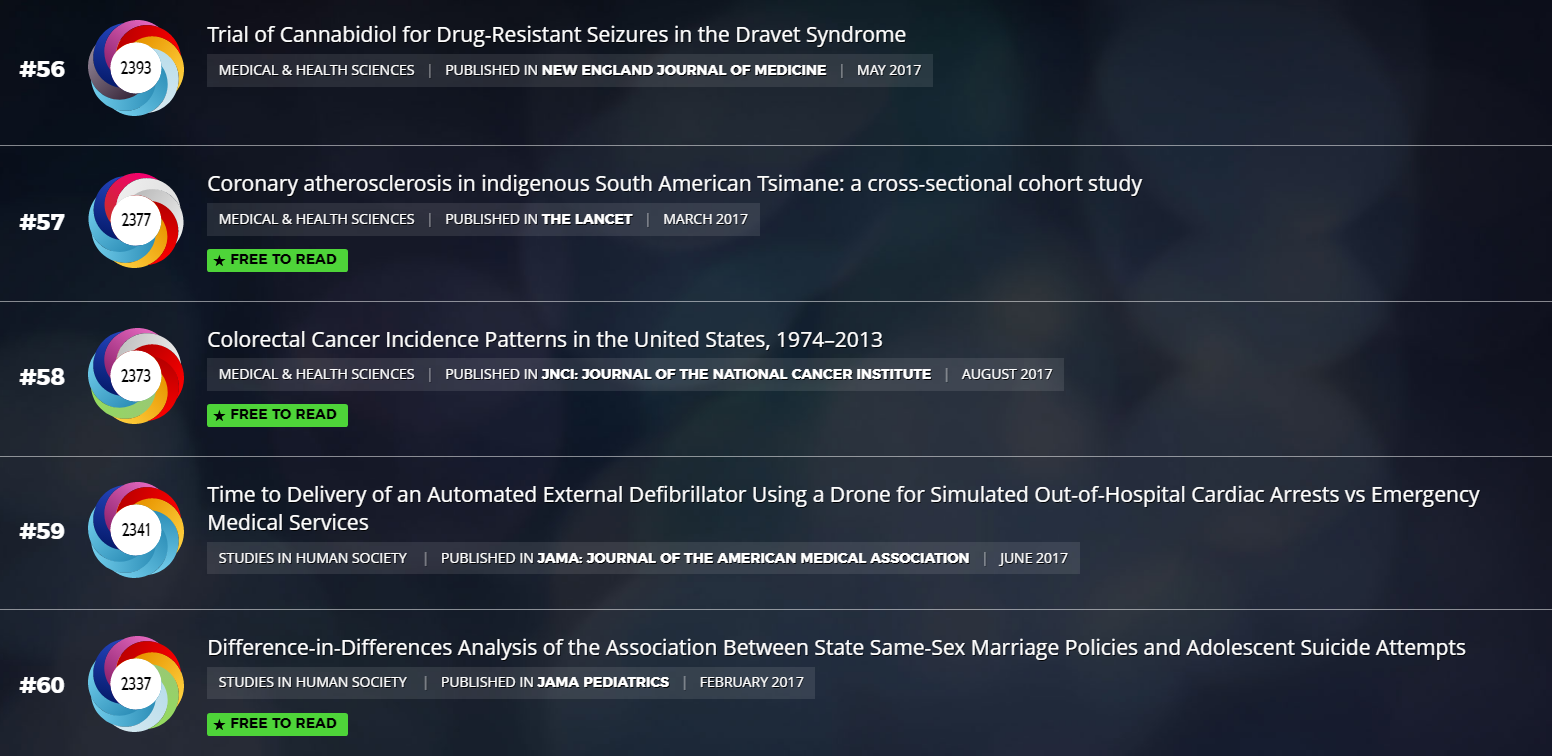Open the Altmetric donut badge scoring 2341
Screen dimensions: 1552x756
pyautogui.click(x=136, y=530)
